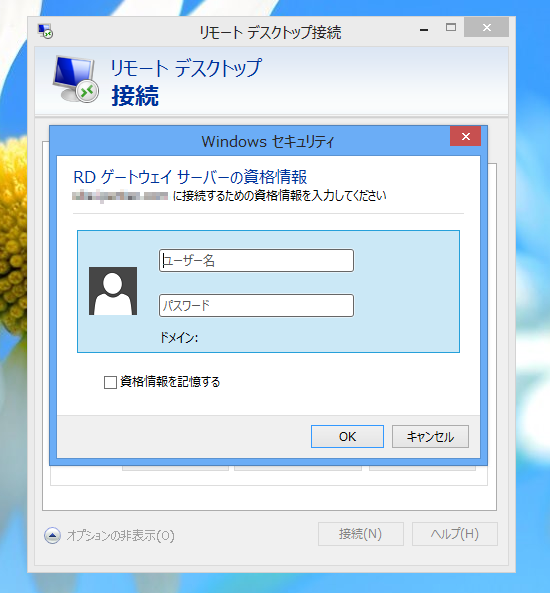This screenshot has height=593, width=550.
Task: Confirm credentials with the OK button
Action: pyautogui.click(x=347, y=436)
